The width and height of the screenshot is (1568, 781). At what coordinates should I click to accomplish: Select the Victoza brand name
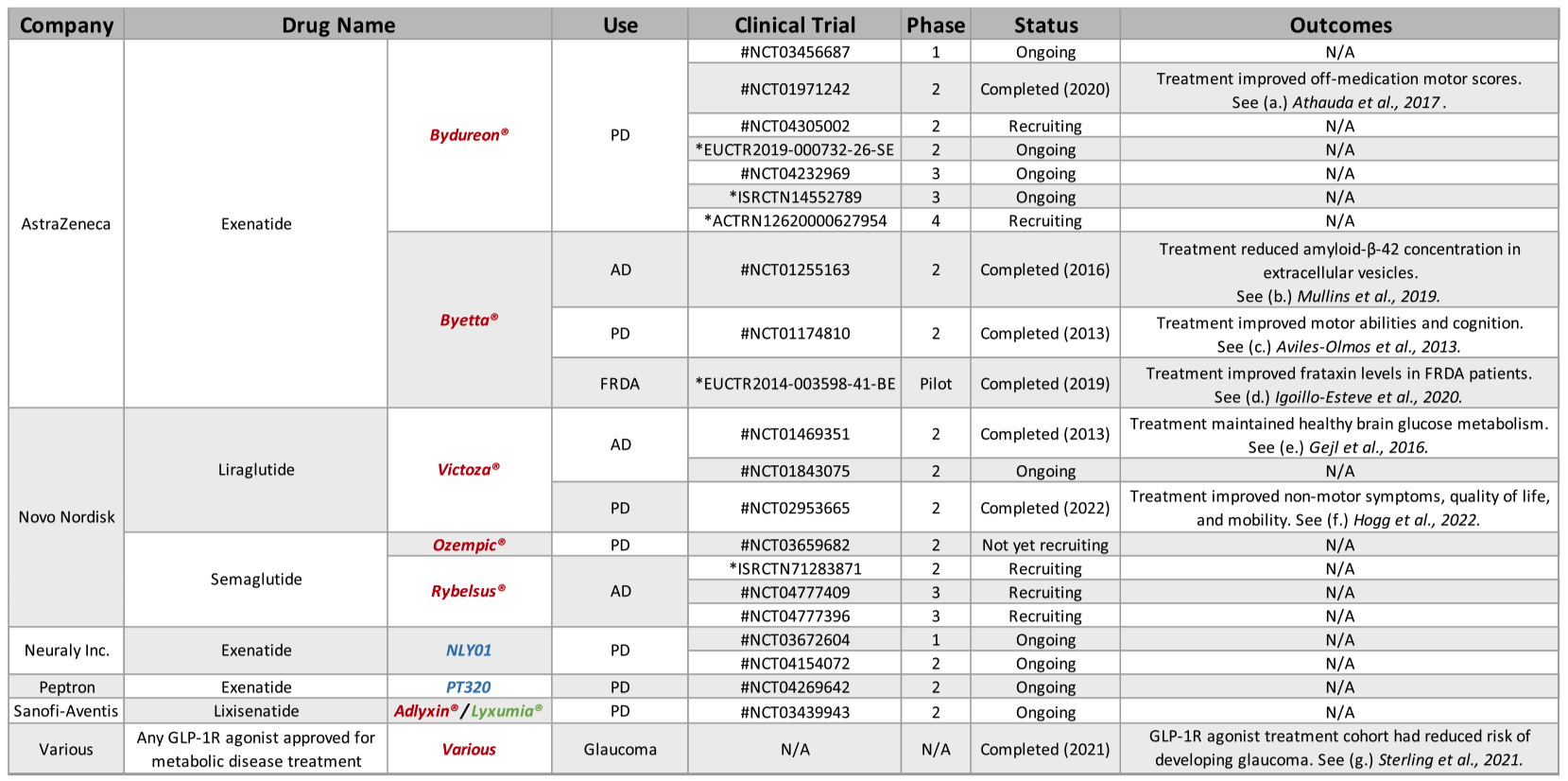tap(469, 470)
